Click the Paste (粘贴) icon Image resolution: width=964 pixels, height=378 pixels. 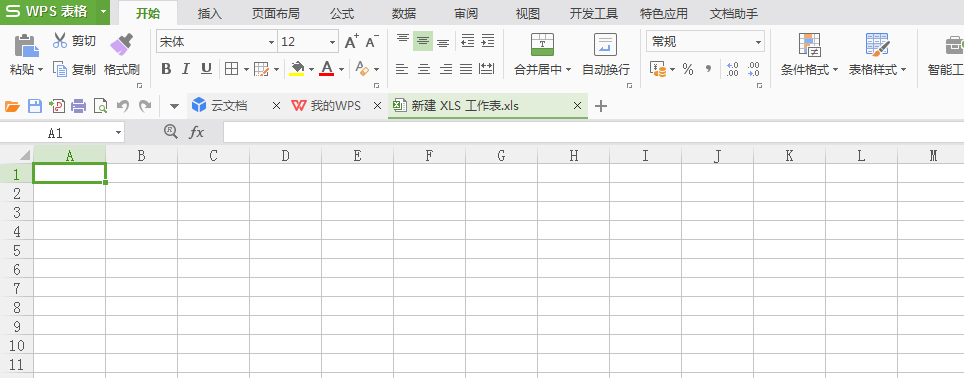coord(26,45)
